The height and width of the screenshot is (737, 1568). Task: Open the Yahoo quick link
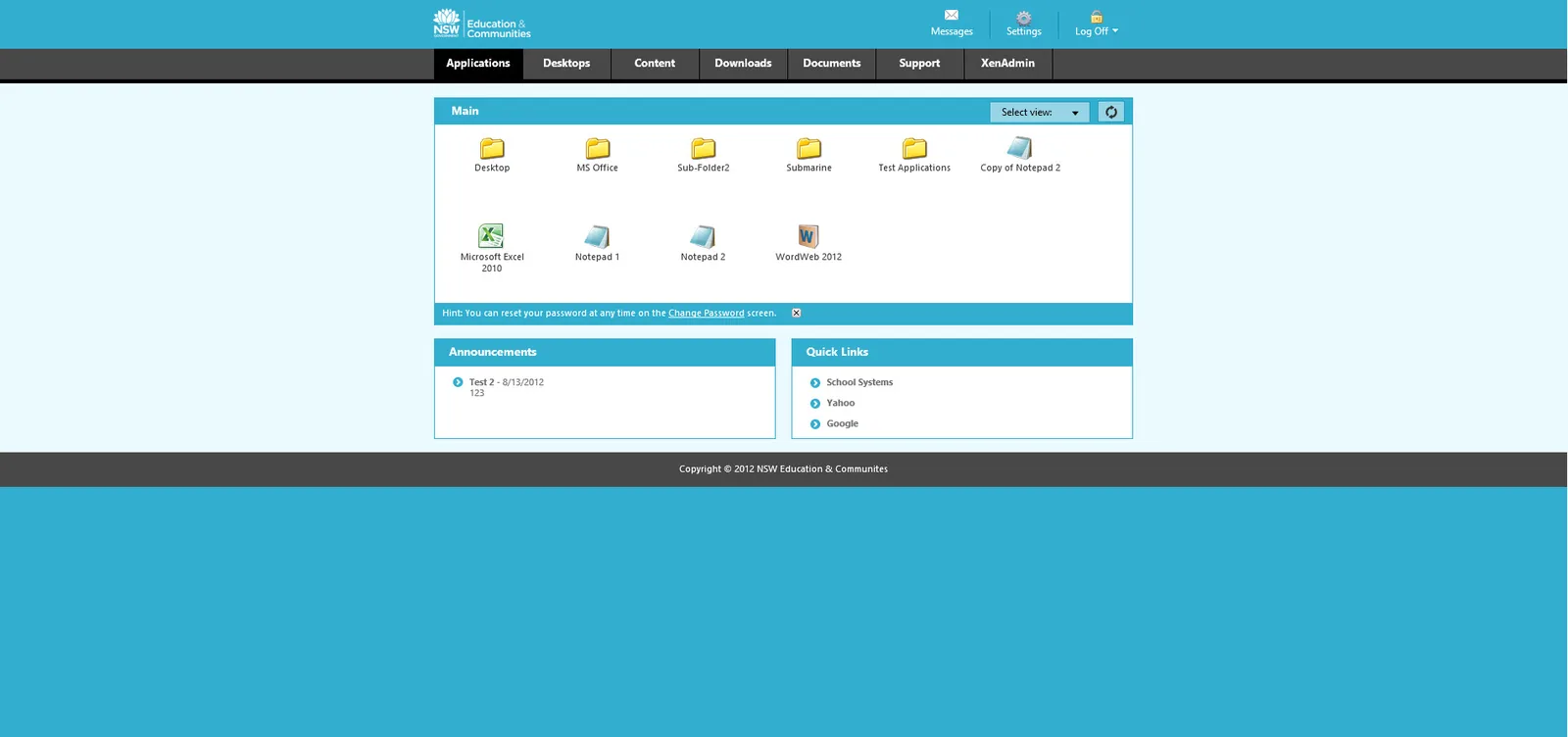tap(840, 404)
